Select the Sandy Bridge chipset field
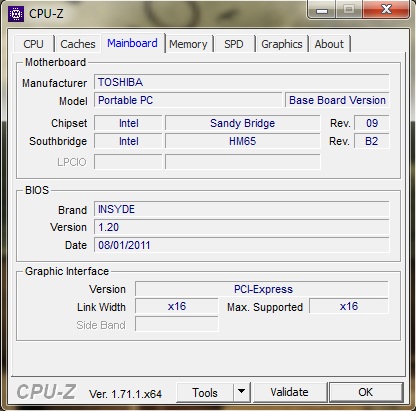This screenshot has height=411, width=416. [243, 123]
